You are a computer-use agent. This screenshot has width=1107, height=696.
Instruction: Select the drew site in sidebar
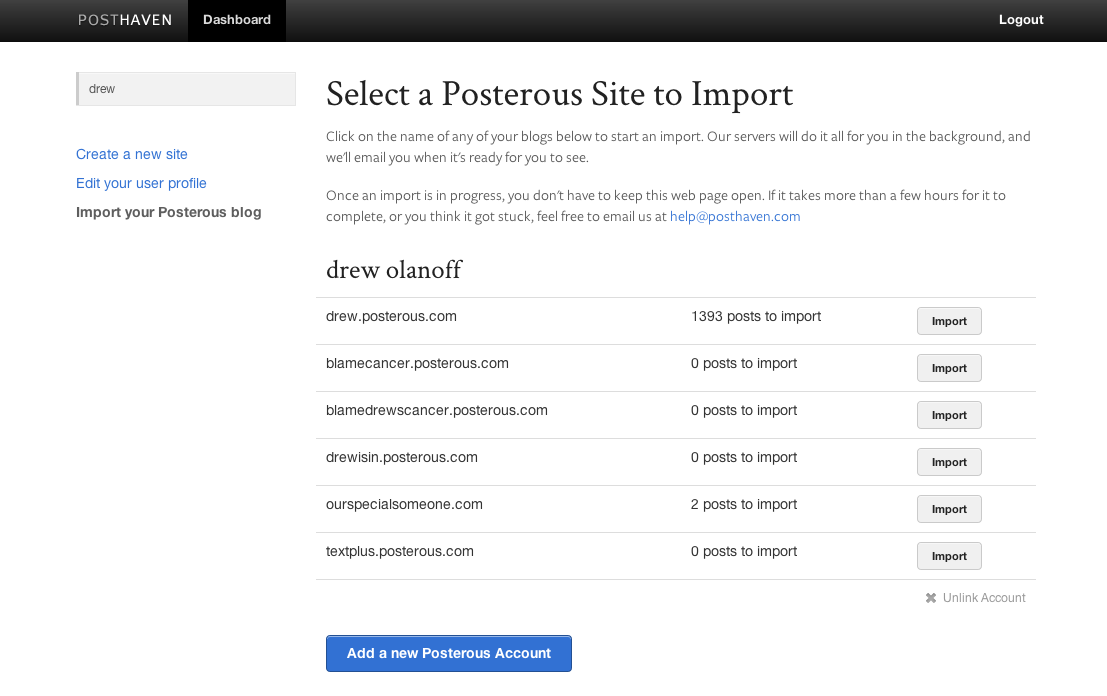click(186, 89)
